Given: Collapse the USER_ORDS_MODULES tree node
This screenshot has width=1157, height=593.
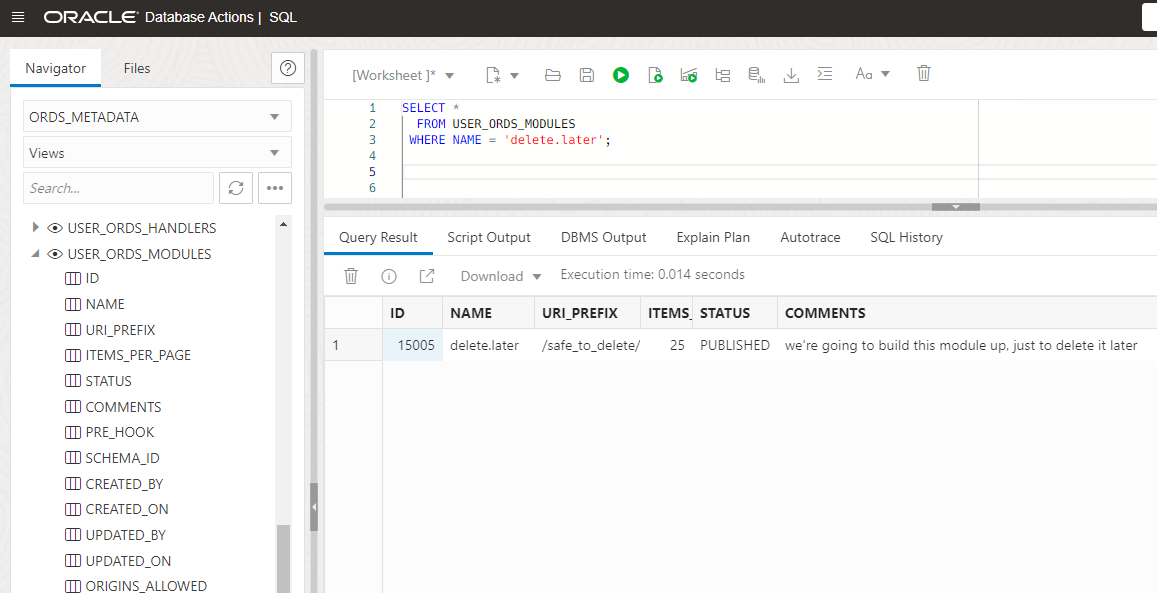Looking at the screenshot, I should tap(37, 254).
